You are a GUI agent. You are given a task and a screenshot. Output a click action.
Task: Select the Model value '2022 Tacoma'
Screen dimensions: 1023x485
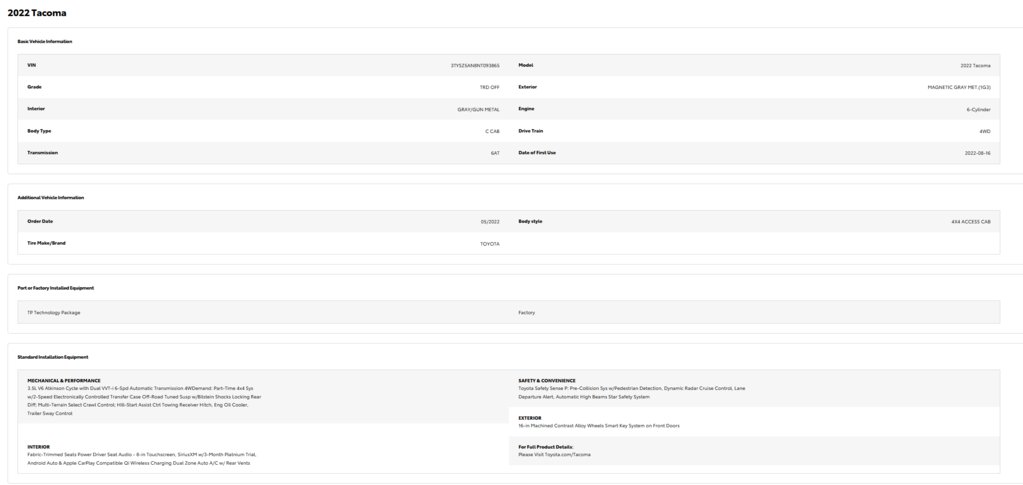[975, 66]
